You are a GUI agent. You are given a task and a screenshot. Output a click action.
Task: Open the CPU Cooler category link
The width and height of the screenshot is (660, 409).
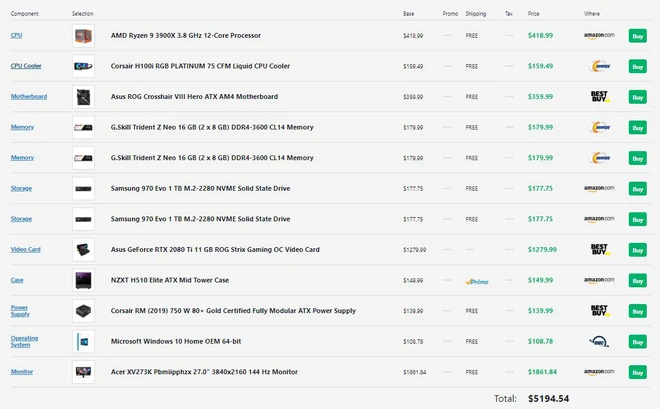pyautogui.click(x=24, y=66)
